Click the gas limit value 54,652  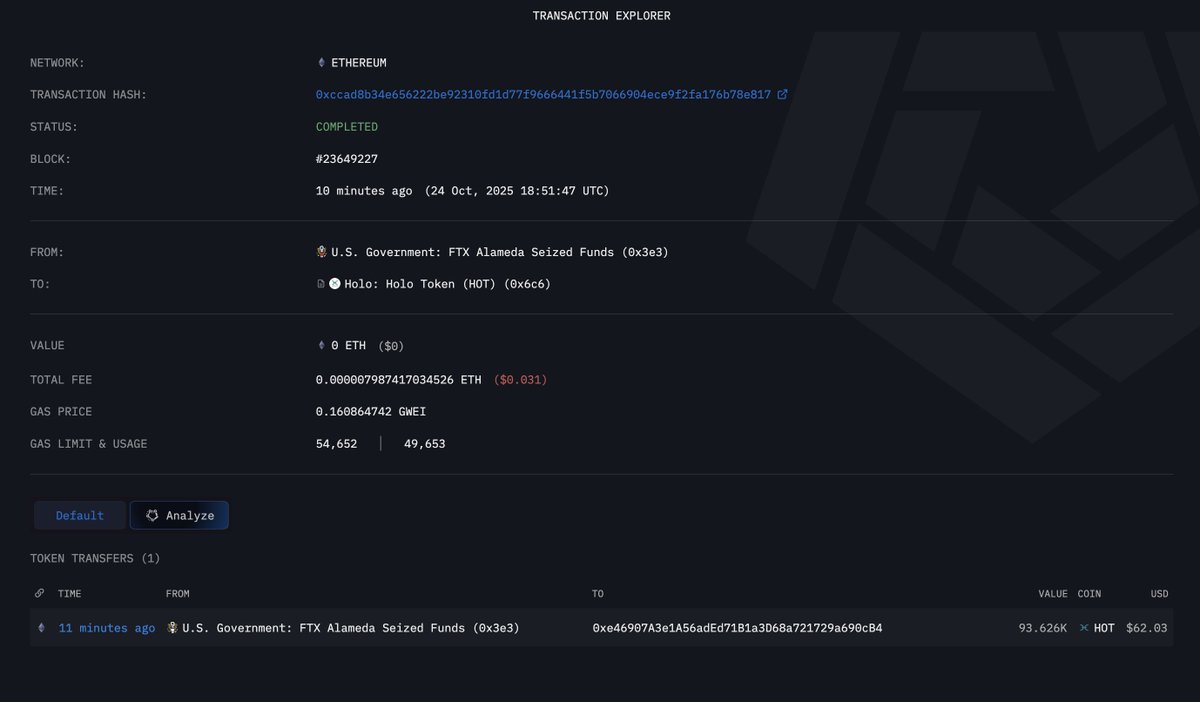[336, 444]
